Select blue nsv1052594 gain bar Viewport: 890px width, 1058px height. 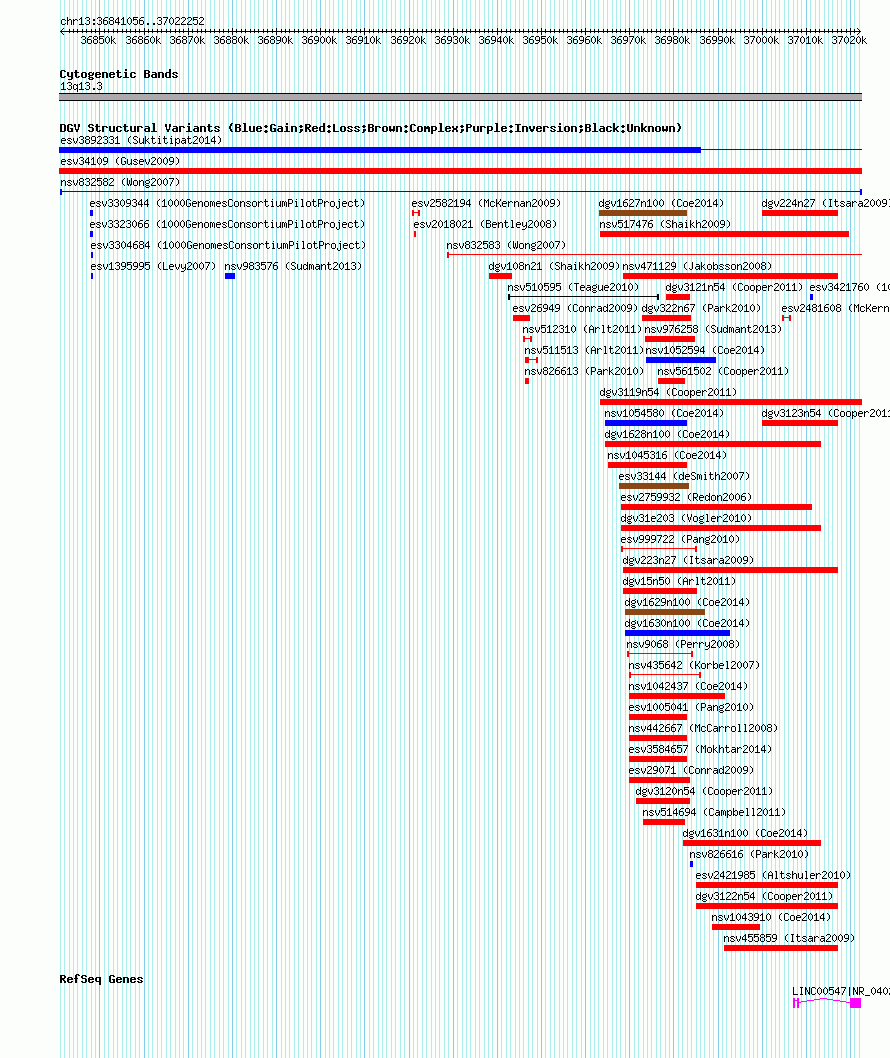tap(681, 360)
